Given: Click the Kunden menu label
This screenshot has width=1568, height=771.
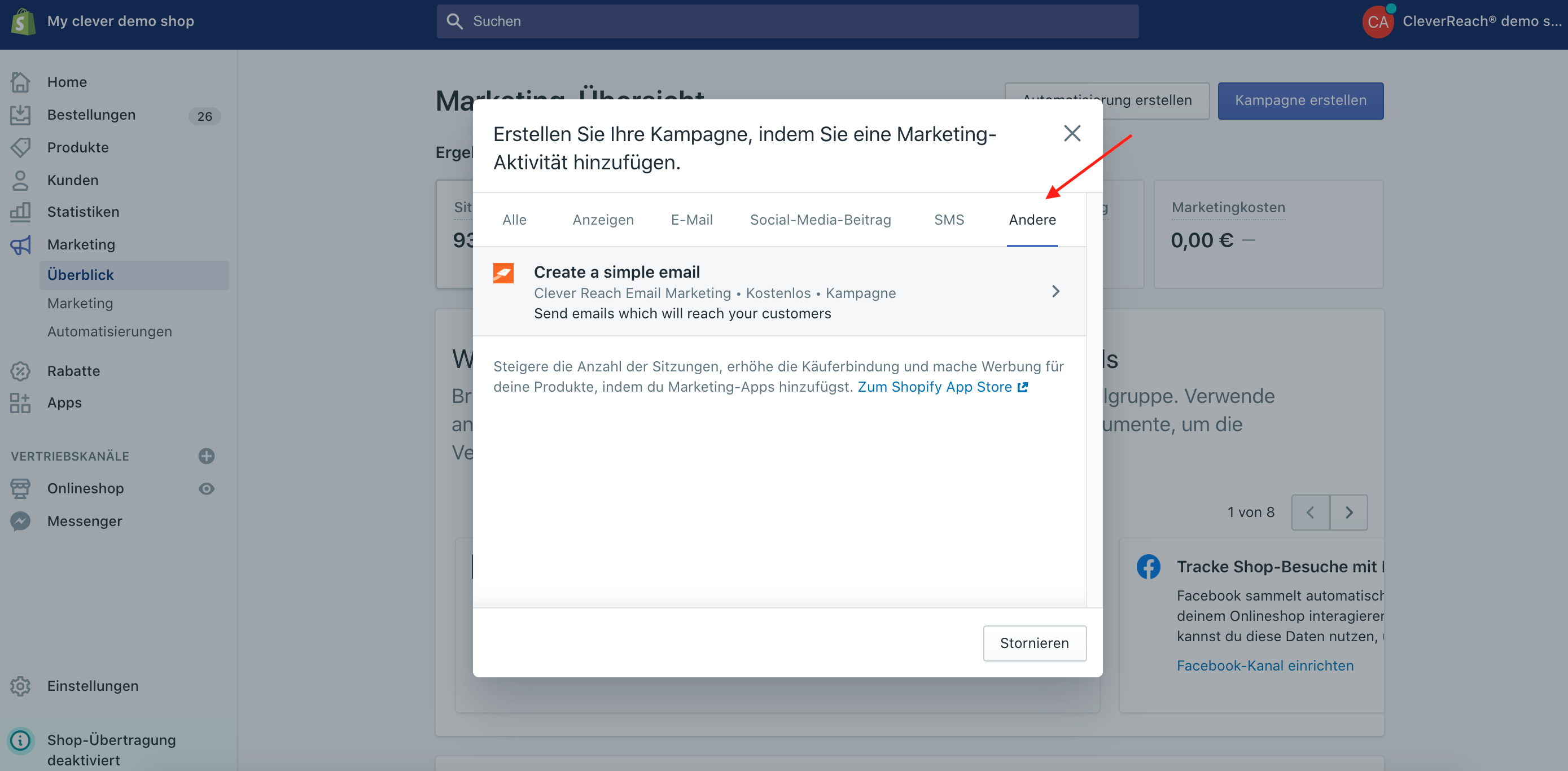Looking at the screenshot, I should (x=73, y=180).
